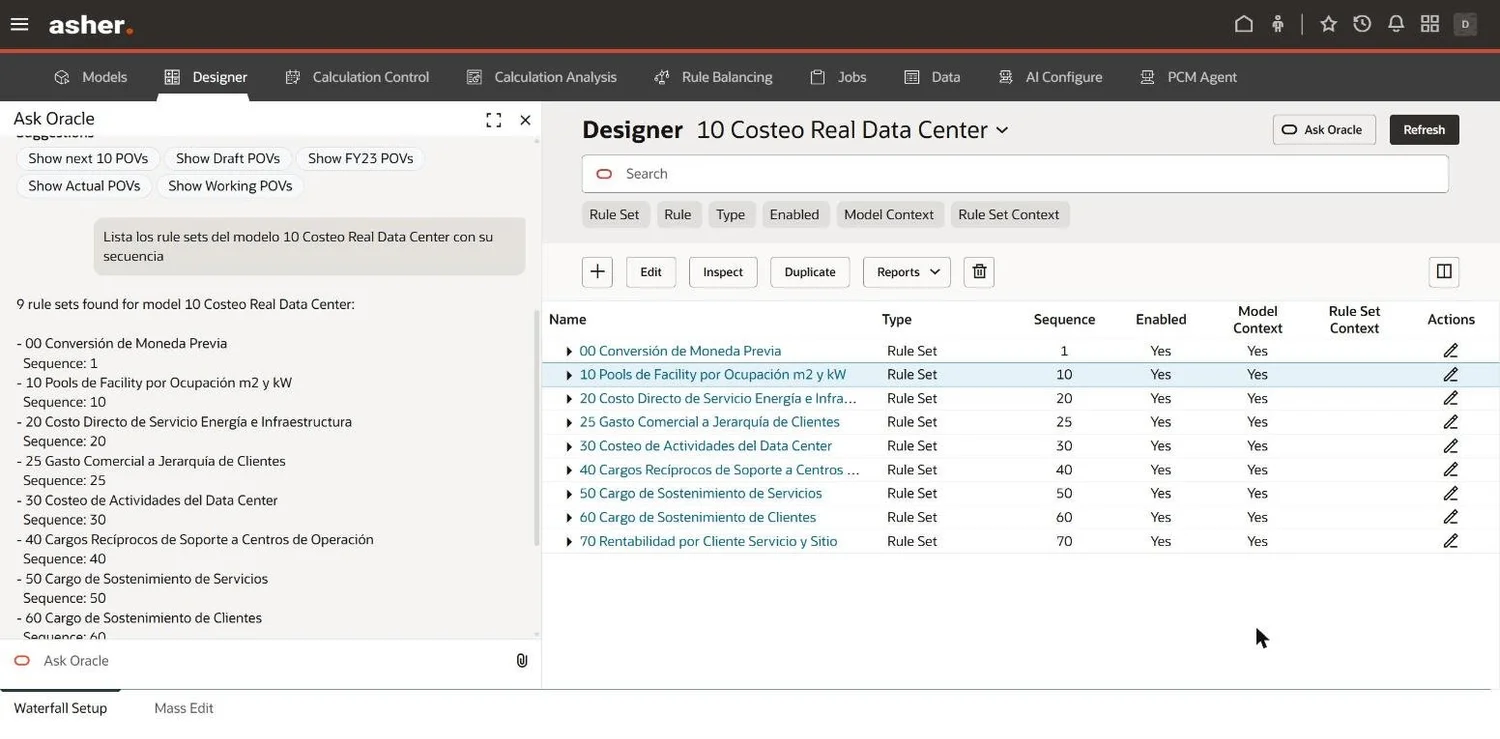Screen dimensions: 1500x739
Task: Open the Reports dropdown
Action: [907, 272]
